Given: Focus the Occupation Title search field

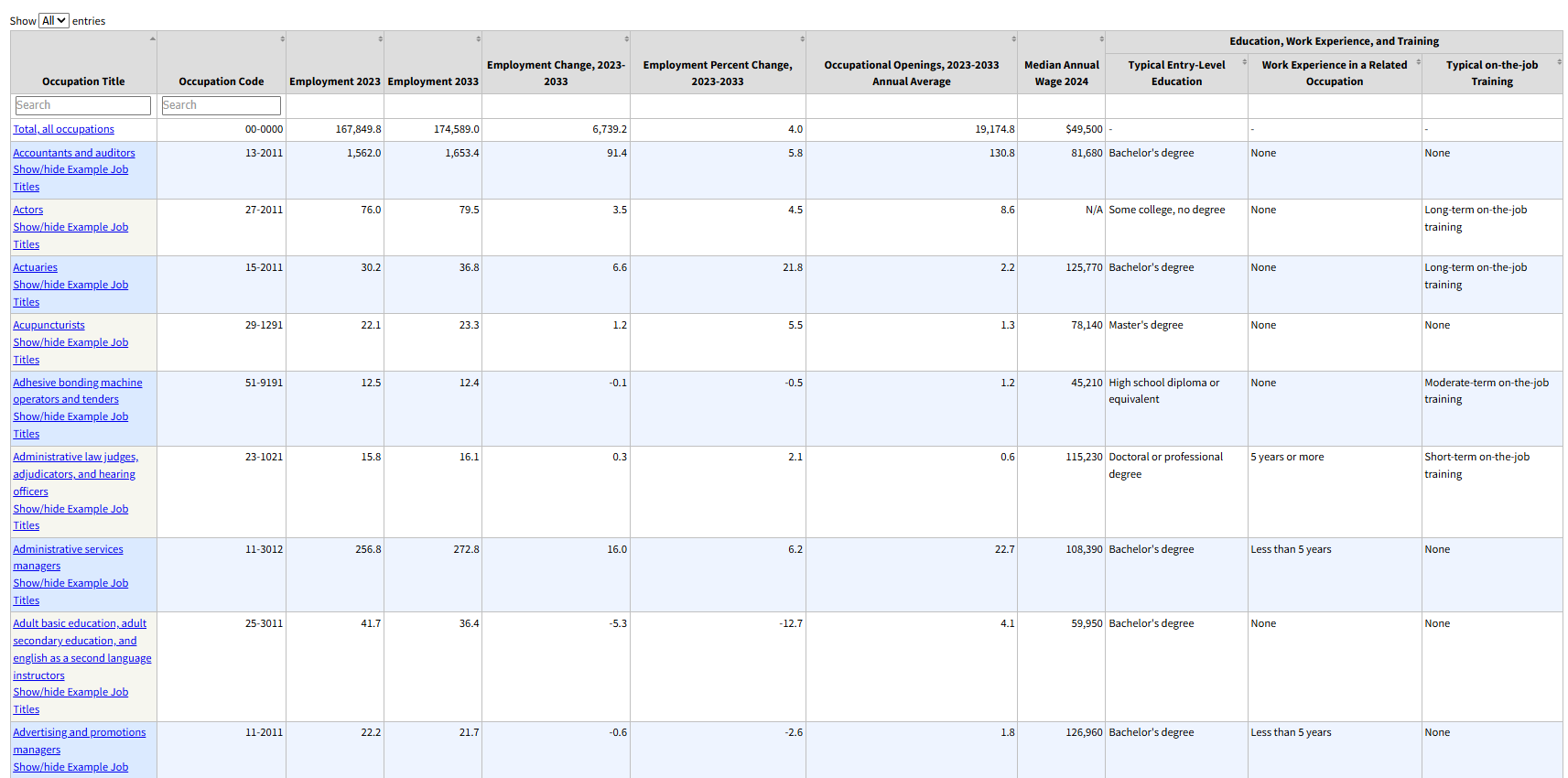Looking at the screenshot, I should click(x=83, y=105).
